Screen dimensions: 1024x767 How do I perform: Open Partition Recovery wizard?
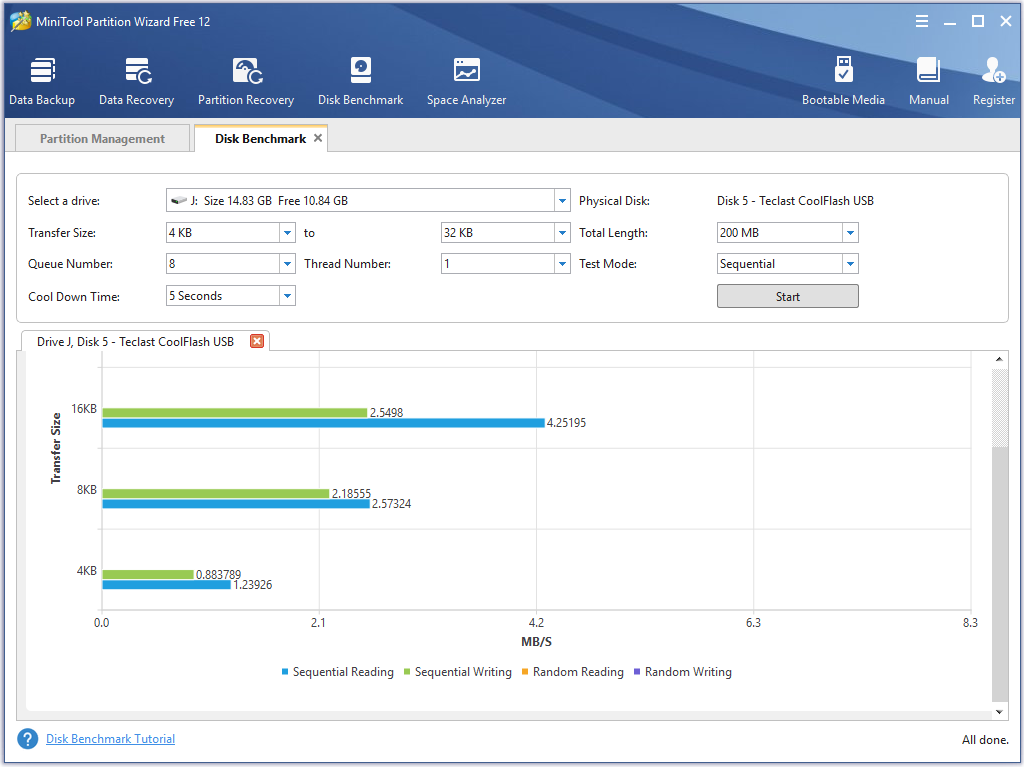point(246,81)
